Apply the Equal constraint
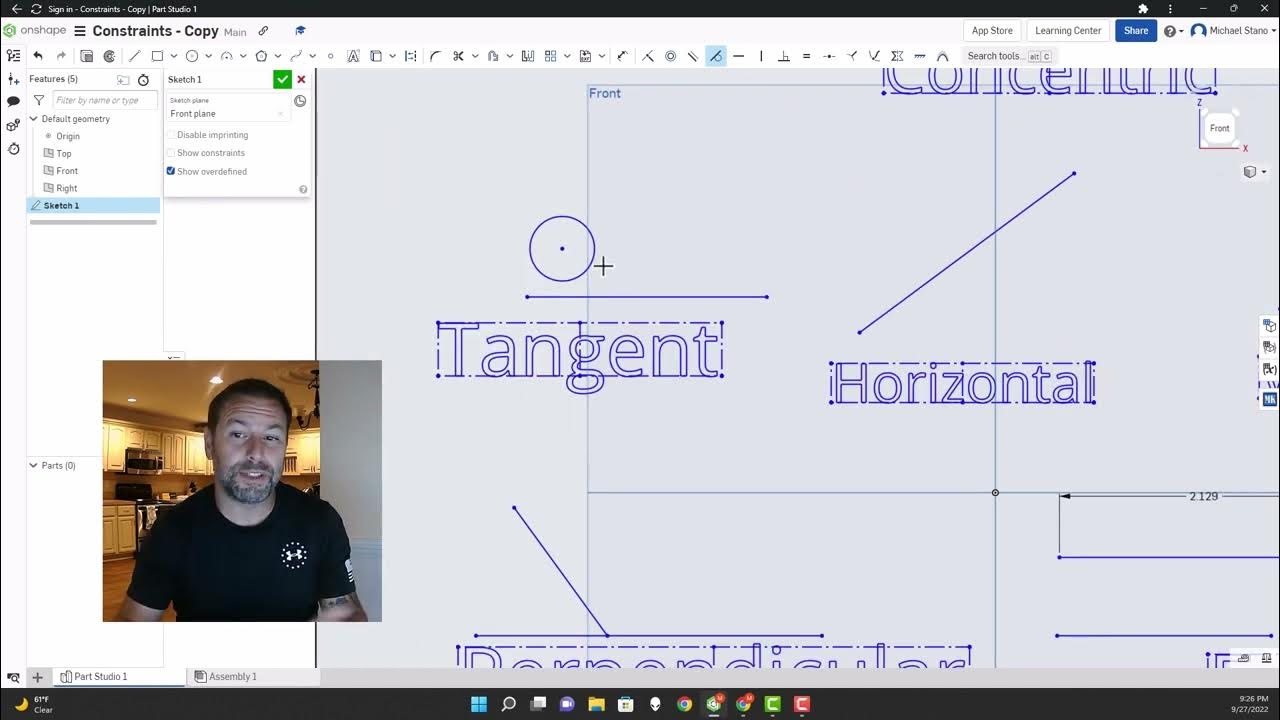Viewport: 1280px width, 720px height. point(806,56)
